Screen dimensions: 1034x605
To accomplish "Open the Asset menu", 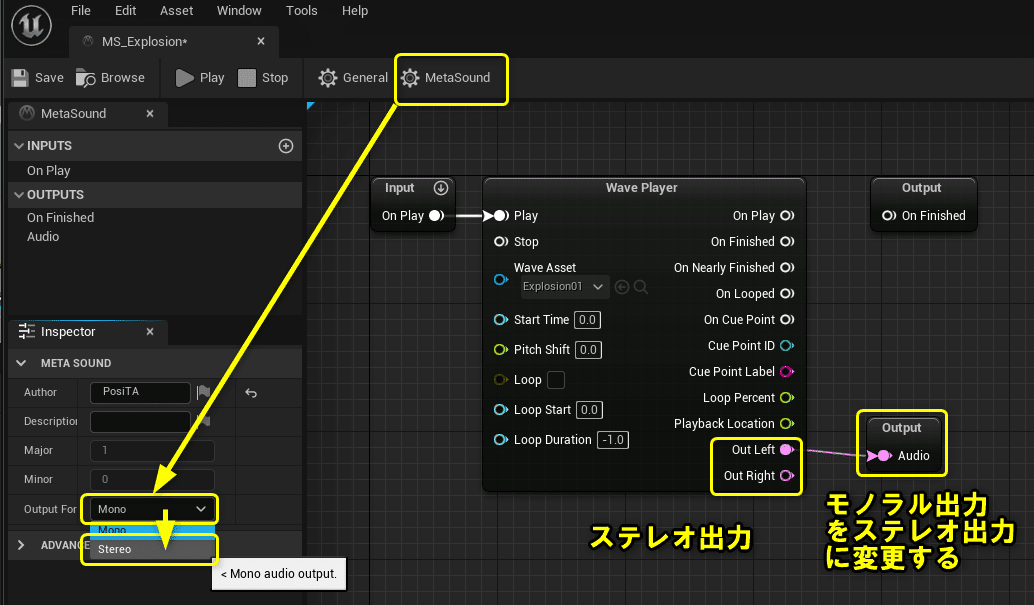I will click(176, 11).
